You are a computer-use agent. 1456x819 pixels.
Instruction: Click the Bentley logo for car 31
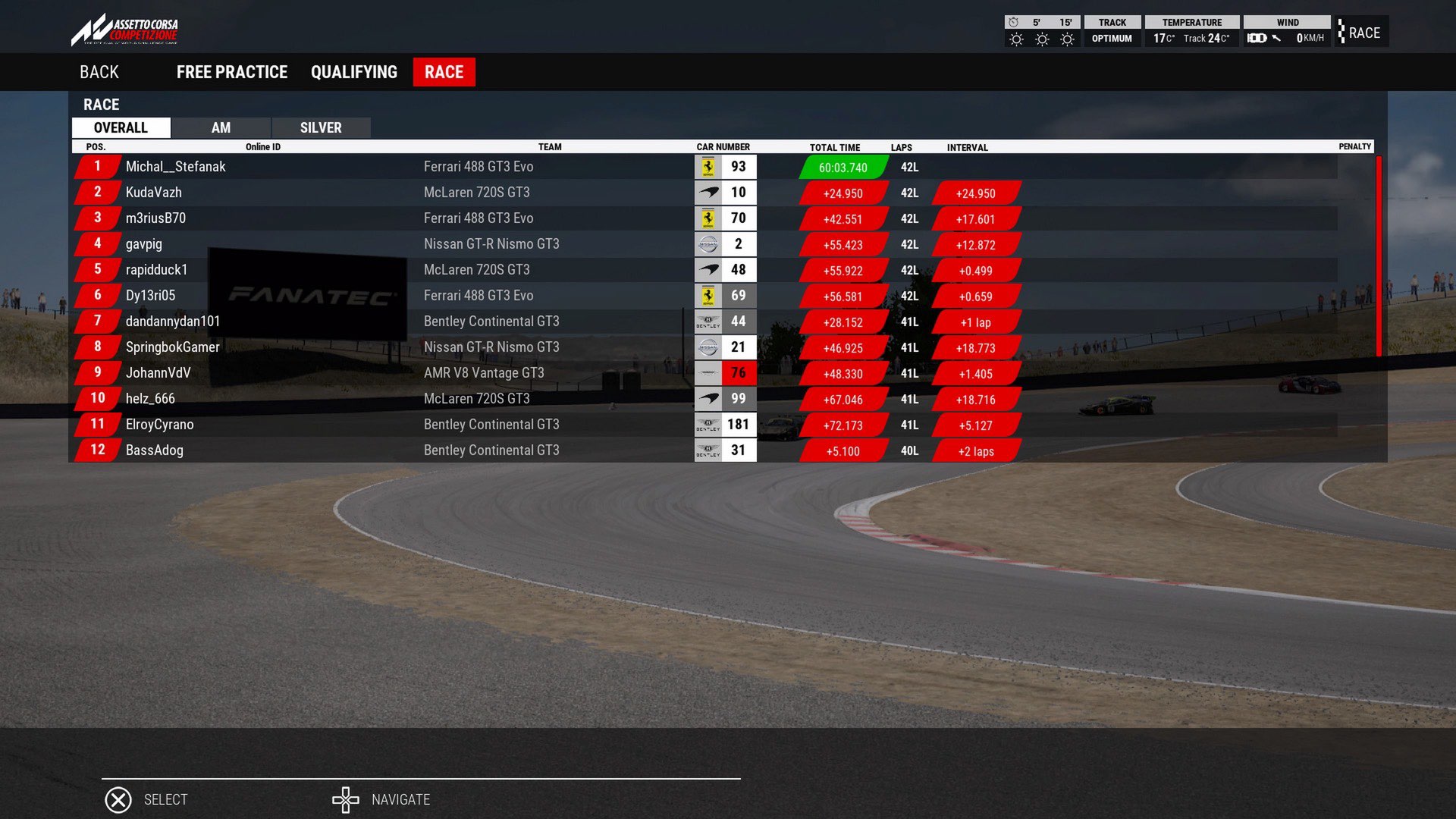point(708,450)
